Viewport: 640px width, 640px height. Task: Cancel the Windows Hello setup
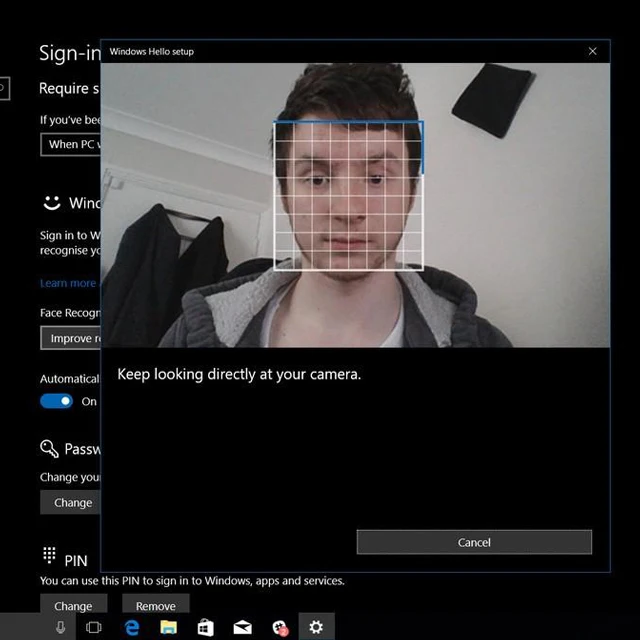pos(474,542)
